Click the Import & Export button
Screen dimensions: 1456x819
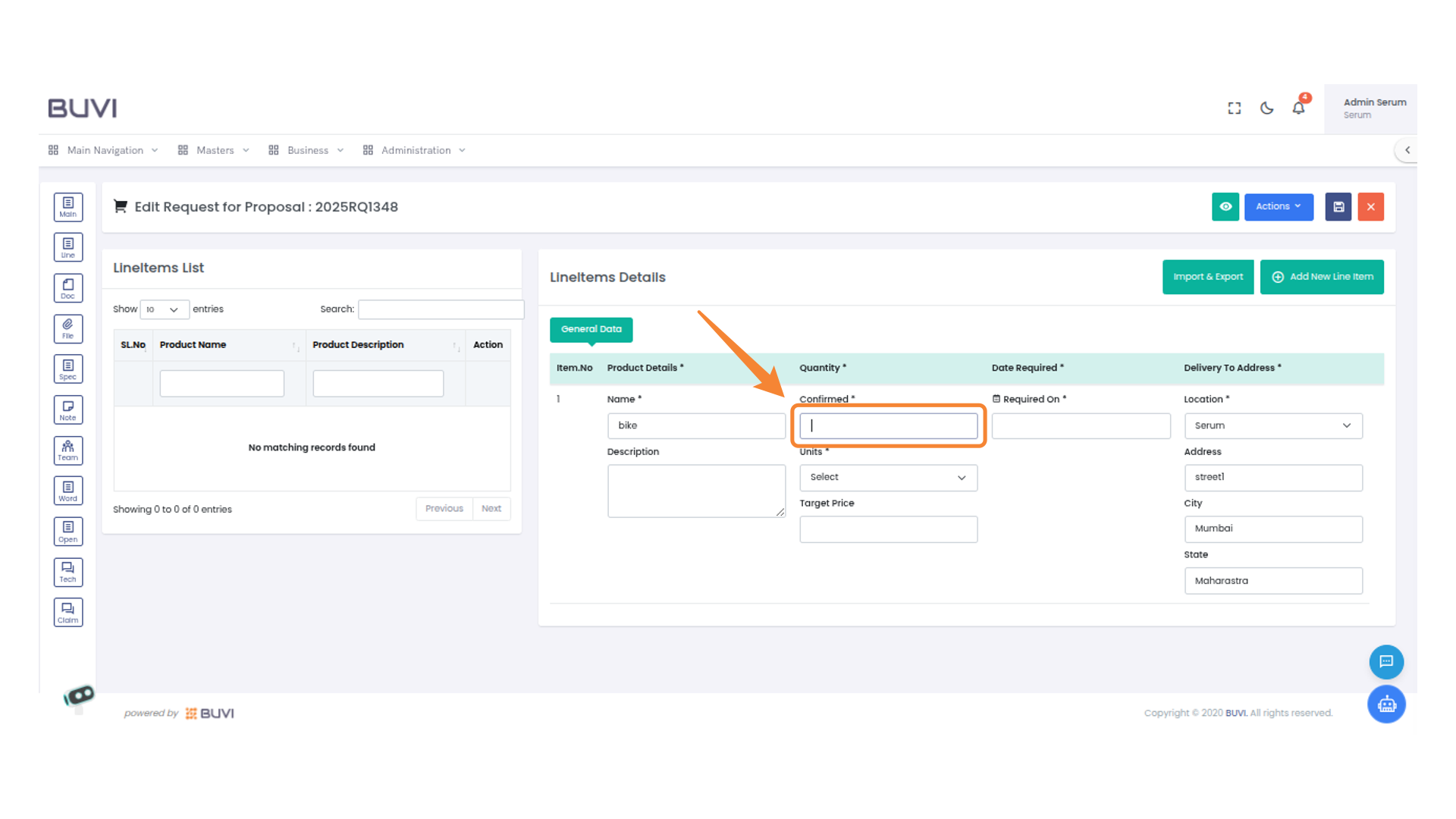1208,277
